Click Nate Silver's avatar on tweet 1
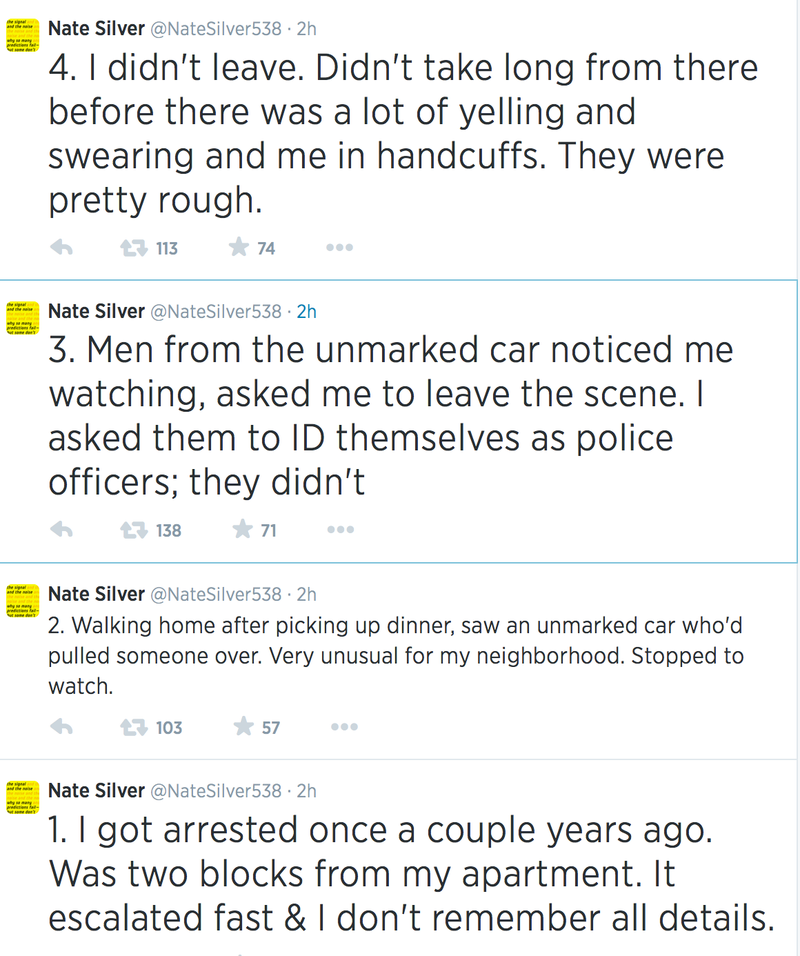Image resolution: width=800 pixels, height=956 pixels. pyautogui.click(x=23, y=797)
